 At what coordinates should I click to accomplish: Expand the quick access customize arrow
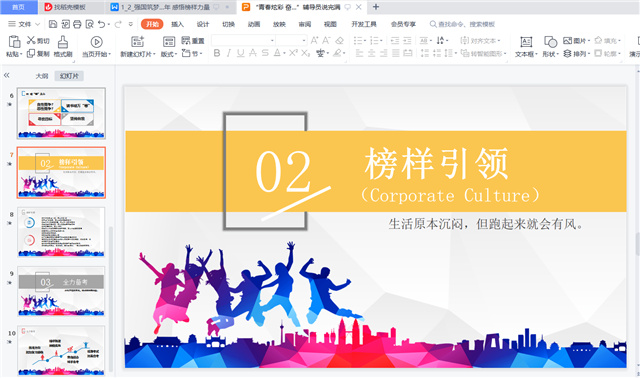coord(131,24)
